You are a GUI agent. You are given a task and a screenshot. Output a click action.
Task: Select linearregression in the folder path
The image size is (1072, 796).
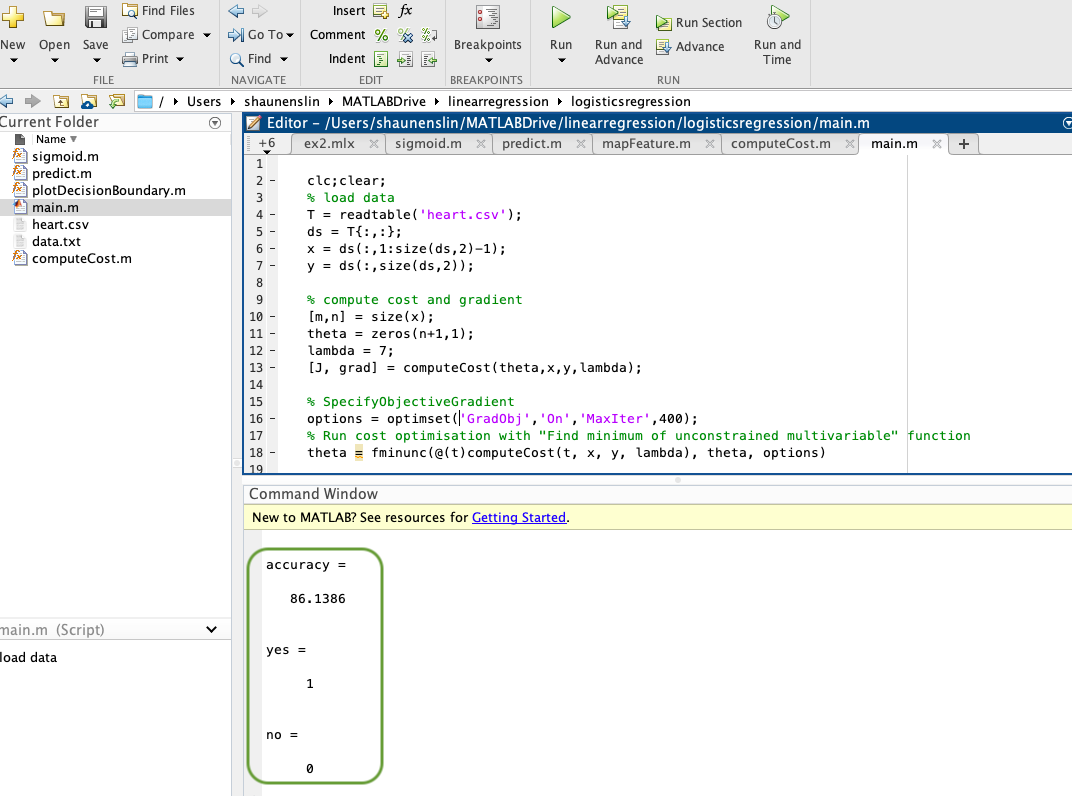(498, 101)
